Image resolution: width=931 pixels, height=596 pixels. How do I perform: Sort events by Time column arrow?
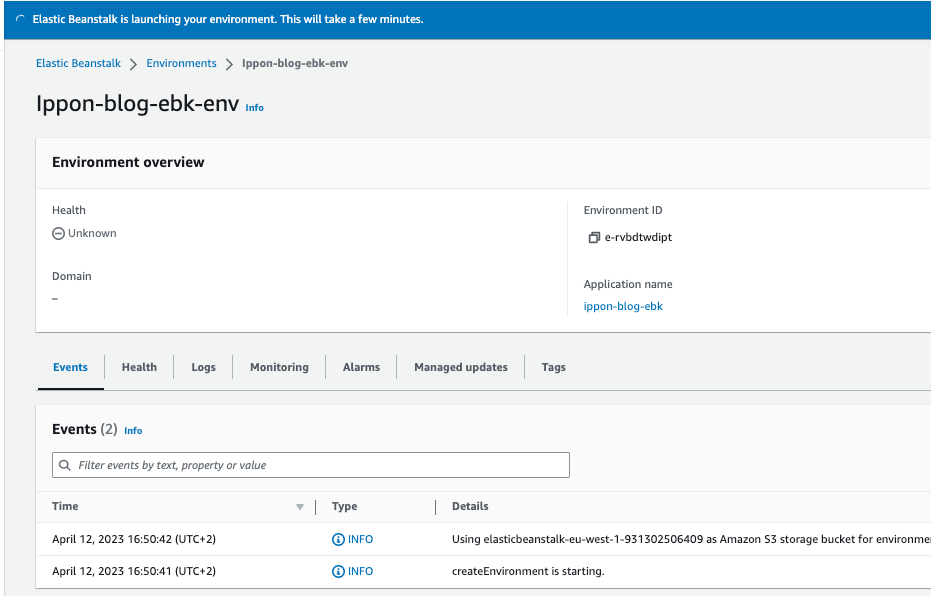tap(299, 507)
